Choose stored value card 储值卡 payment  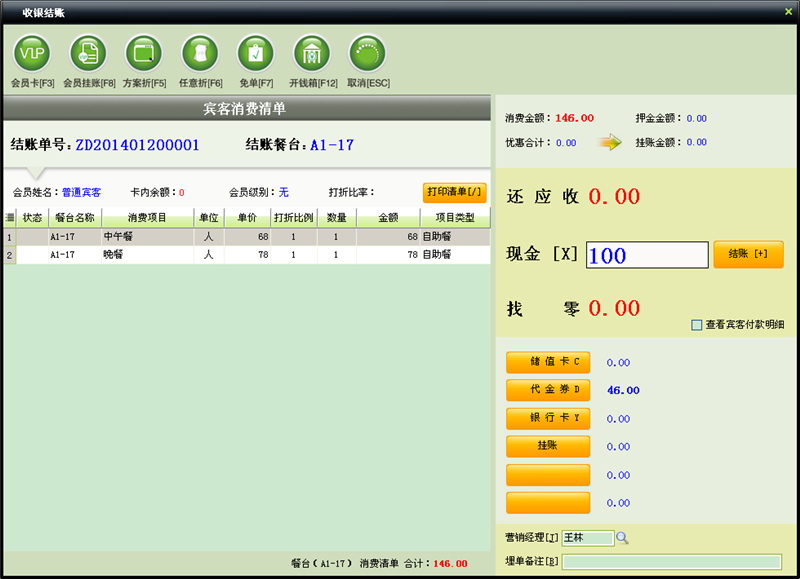point(548,362)
